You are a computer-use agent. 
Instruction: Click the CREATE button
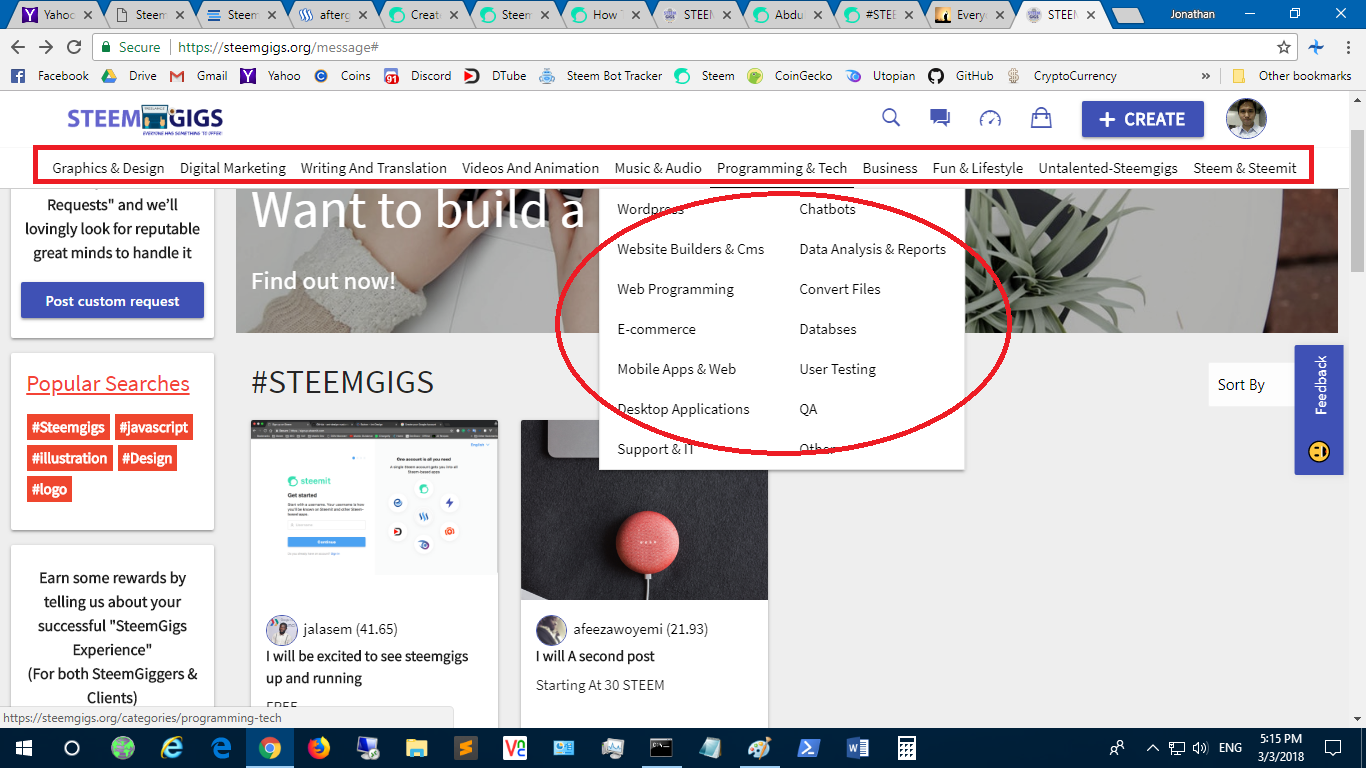pos(1142,119)
